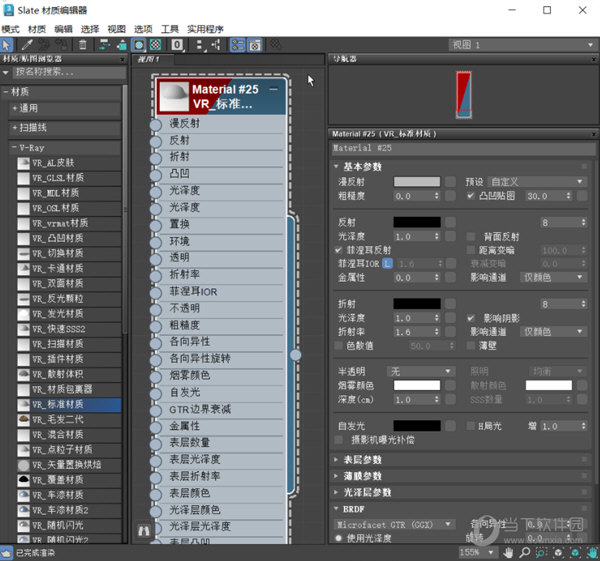
Task: Toggle the parameter editor panel icon
Action: [255, 45]
